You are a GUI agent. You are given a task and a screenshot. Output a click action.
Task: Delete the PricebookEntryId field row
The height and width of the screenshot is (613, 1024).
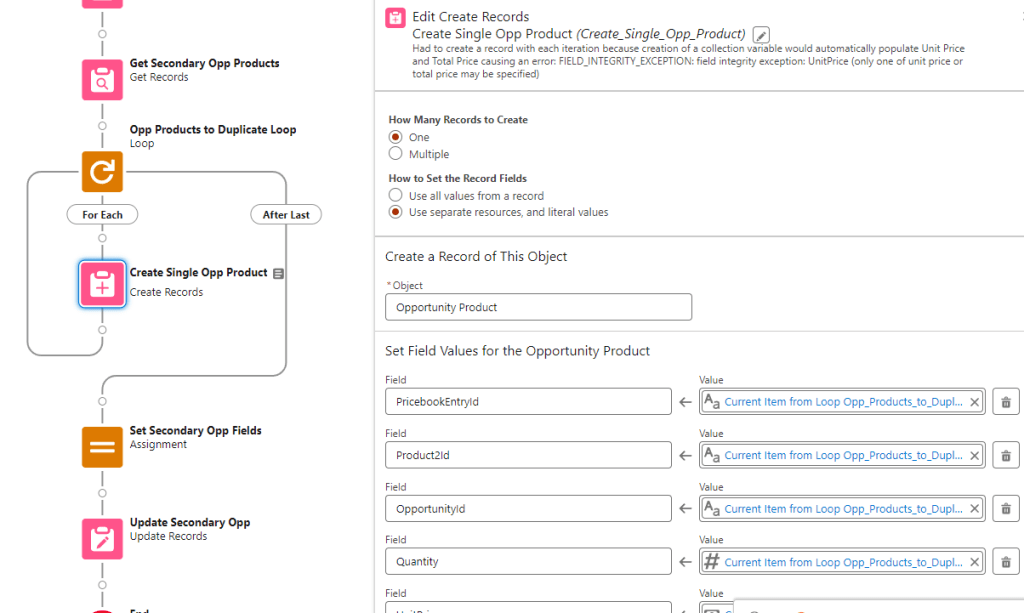(x=1005, y=402)
